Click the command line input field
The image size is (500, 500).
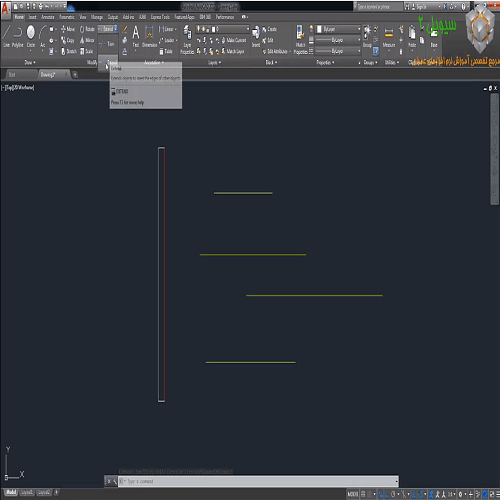click(258, 481)
